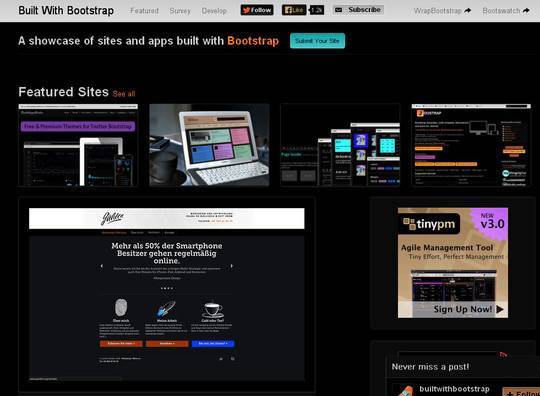Click the tinypm logo in the ad
The image size is (540, 396).
coord(430,224)
